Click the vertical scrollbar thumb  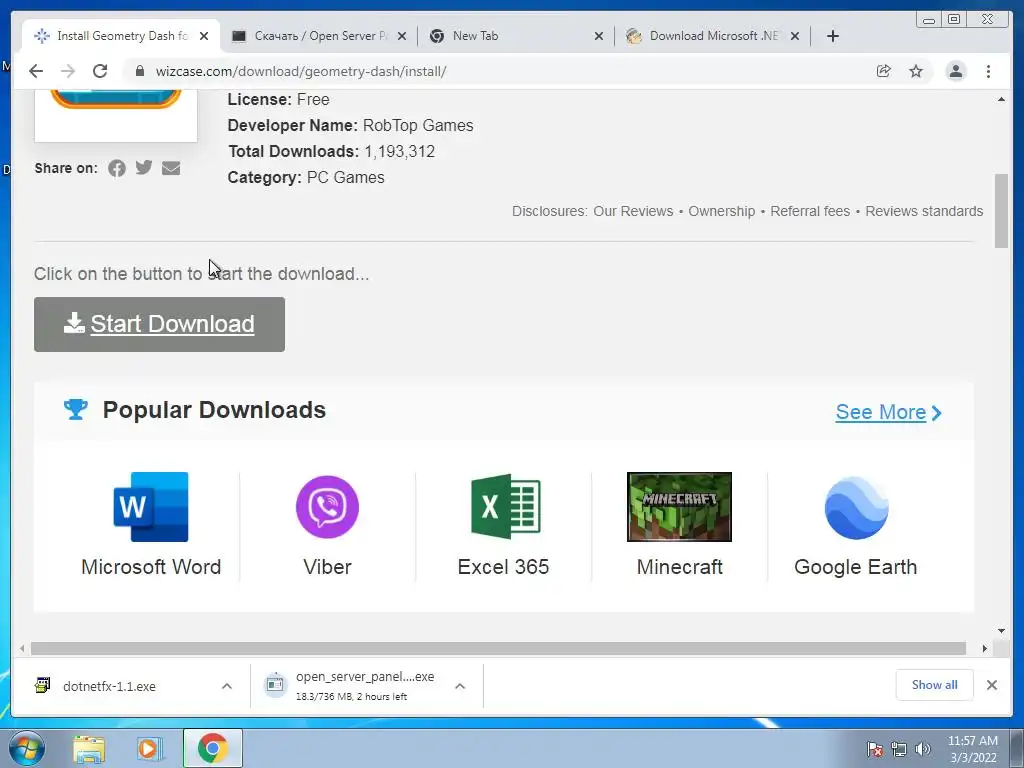tap(1001, 210)
